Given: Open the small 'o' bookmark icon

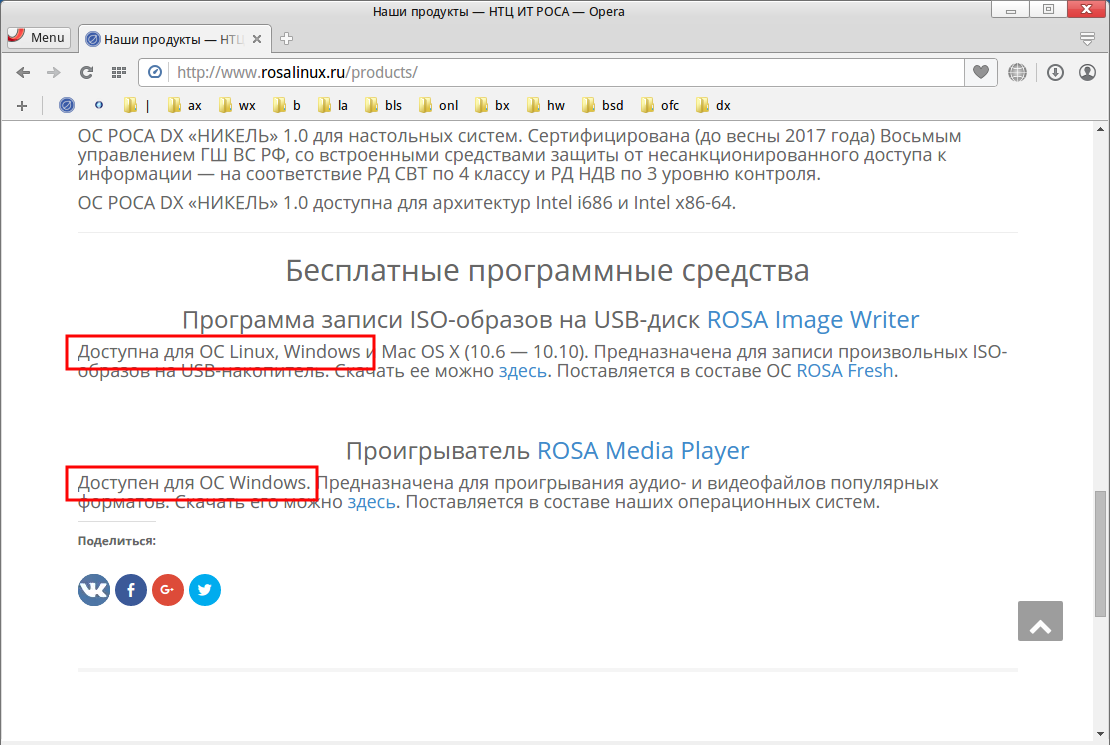Looking at the screenshot, I should [x=99, y=105].
